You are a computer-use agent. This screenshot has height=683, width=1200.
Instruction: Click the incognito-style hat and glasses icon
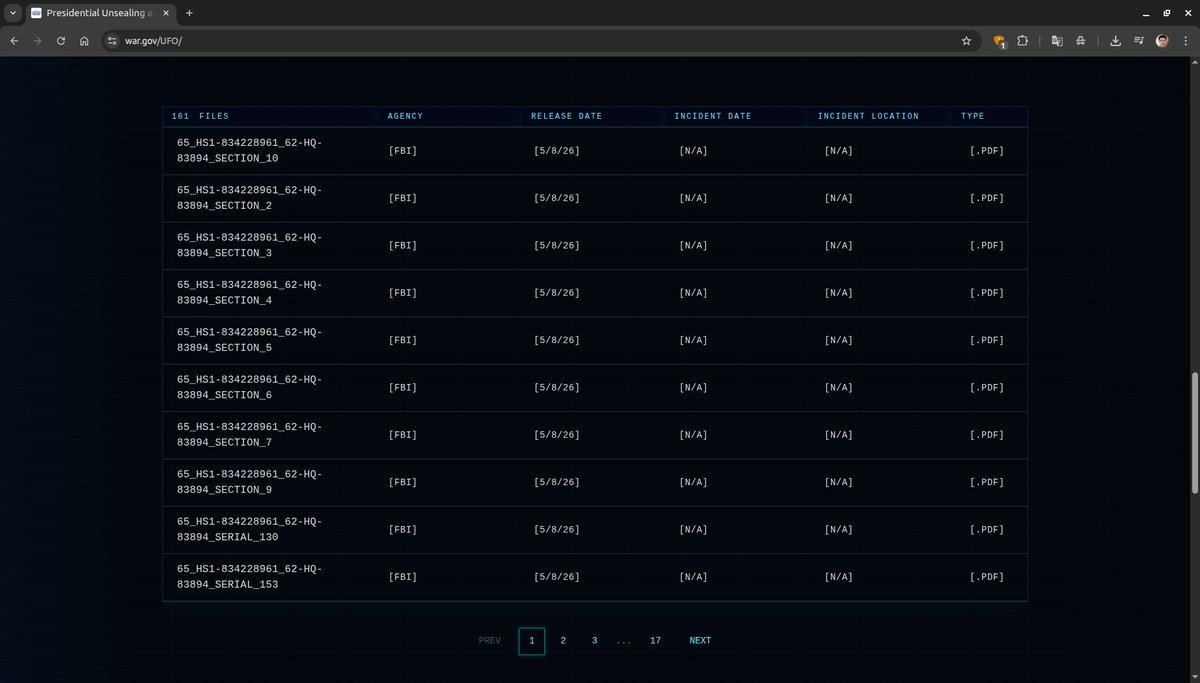pyautogui.click(x=1081, y=41)
